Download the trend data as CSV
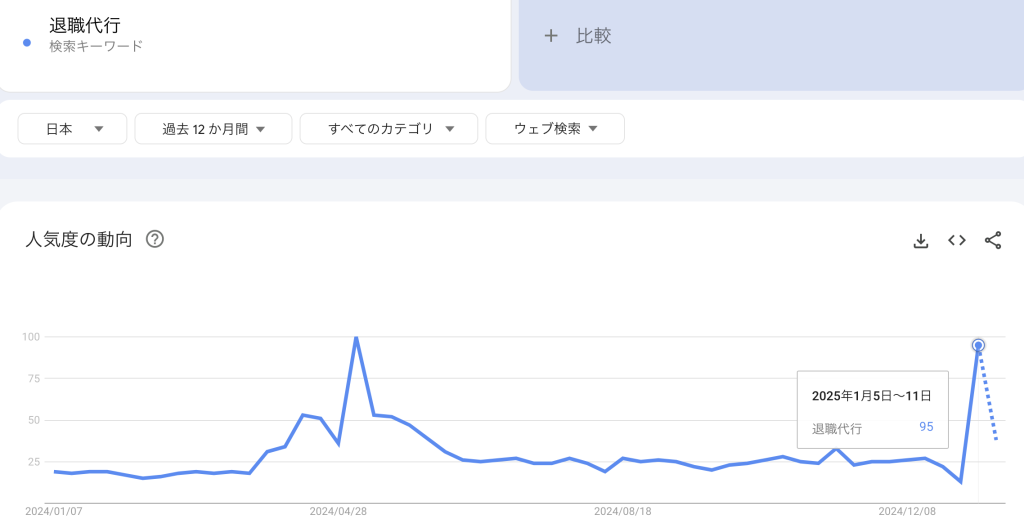Image resolution: width=1024 pixels, height=528 pixels. click(921, 240)
